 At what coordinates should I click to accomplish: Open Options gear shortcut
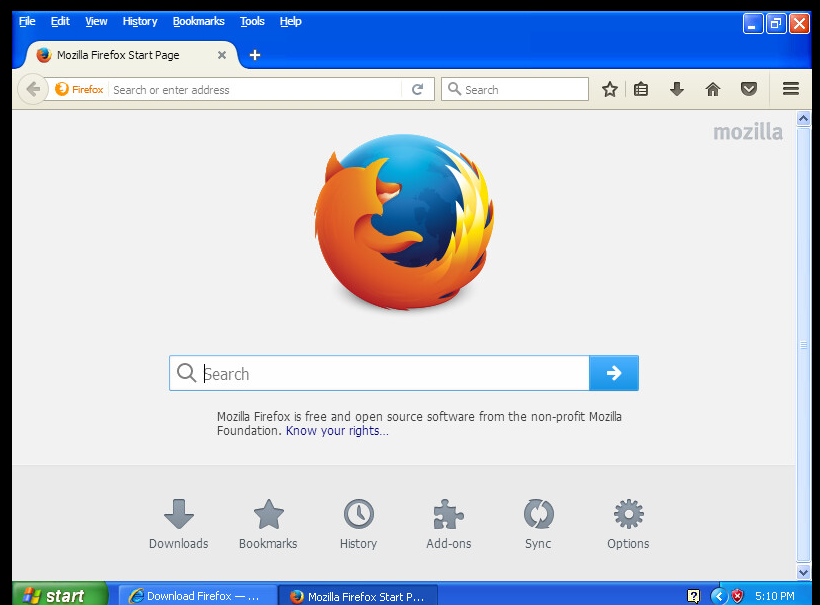pos(628,524)
